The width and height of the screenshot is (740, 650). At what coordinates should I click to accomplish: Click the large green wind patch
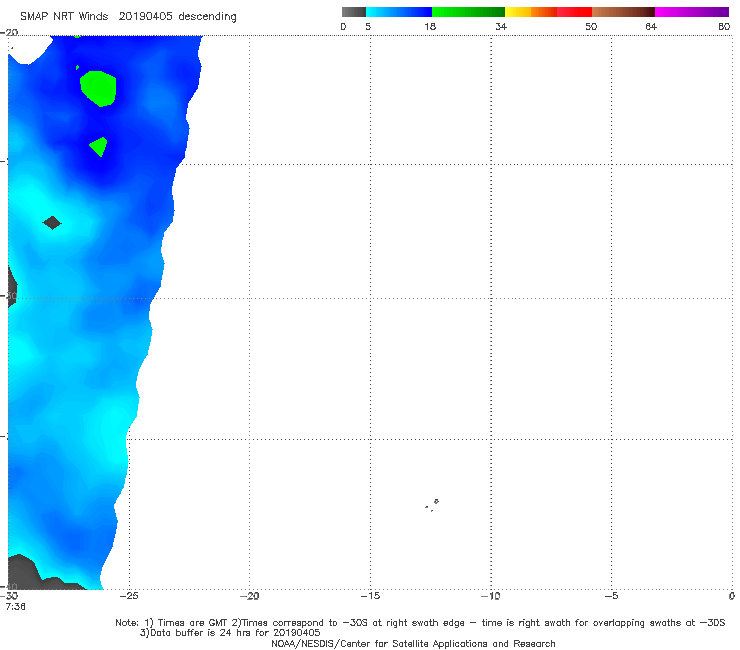[x=98, y=88]
